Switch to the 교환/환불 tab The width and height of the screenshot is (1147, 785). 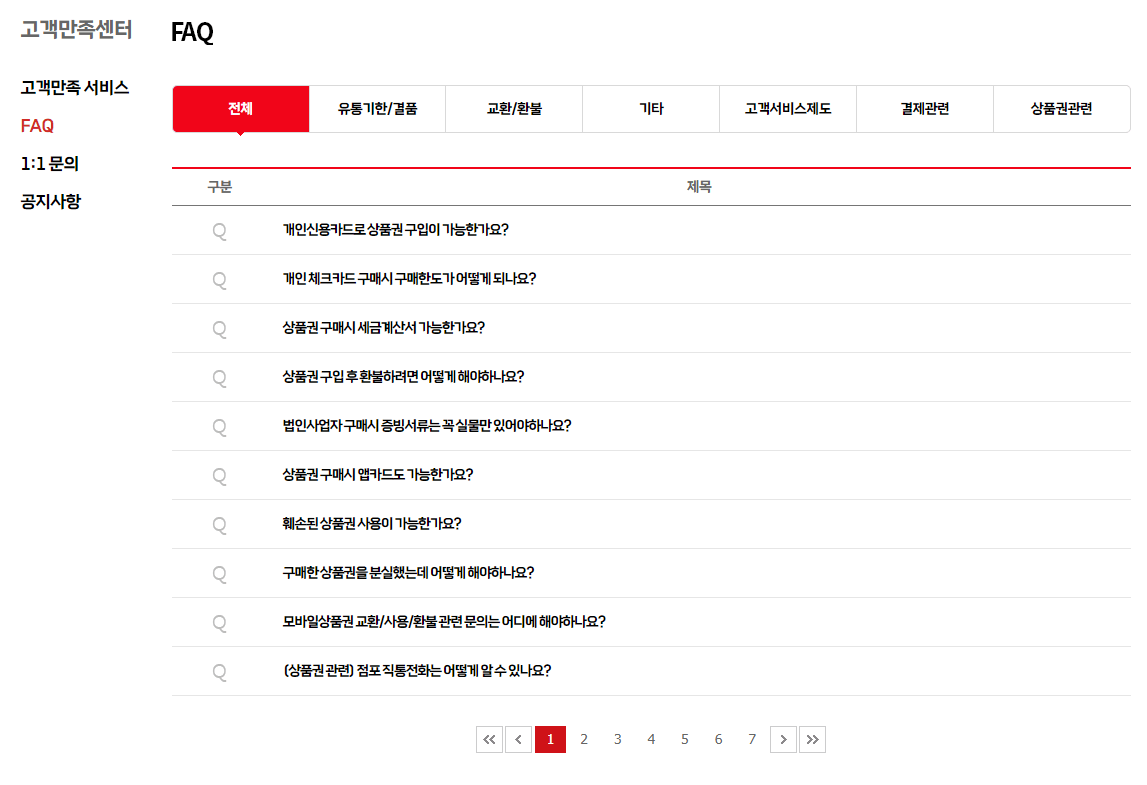point(513,108)
